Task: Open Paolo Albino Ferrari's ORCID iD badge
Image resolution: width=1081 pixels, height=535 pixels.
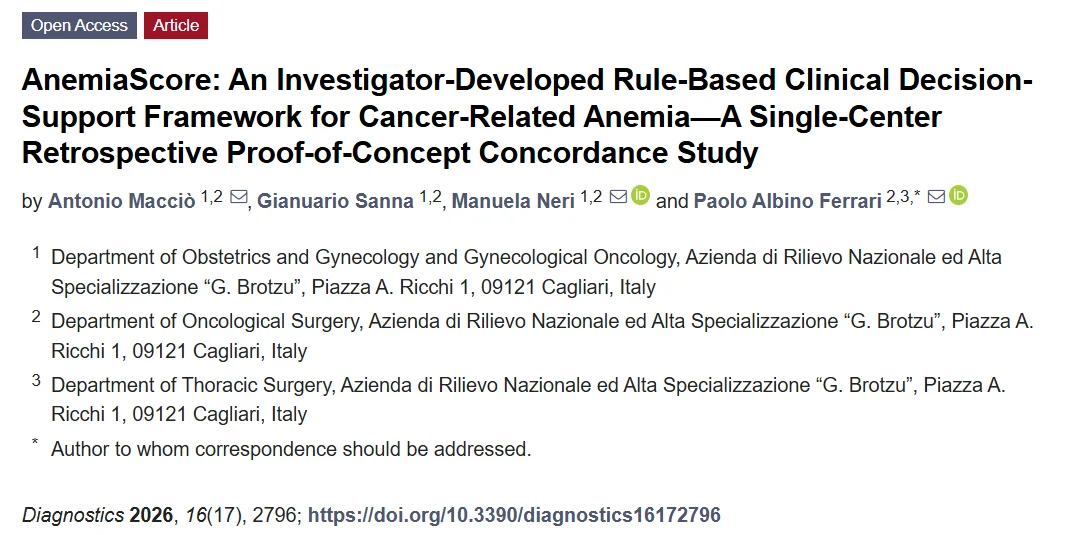Action: tap(958, 196)
